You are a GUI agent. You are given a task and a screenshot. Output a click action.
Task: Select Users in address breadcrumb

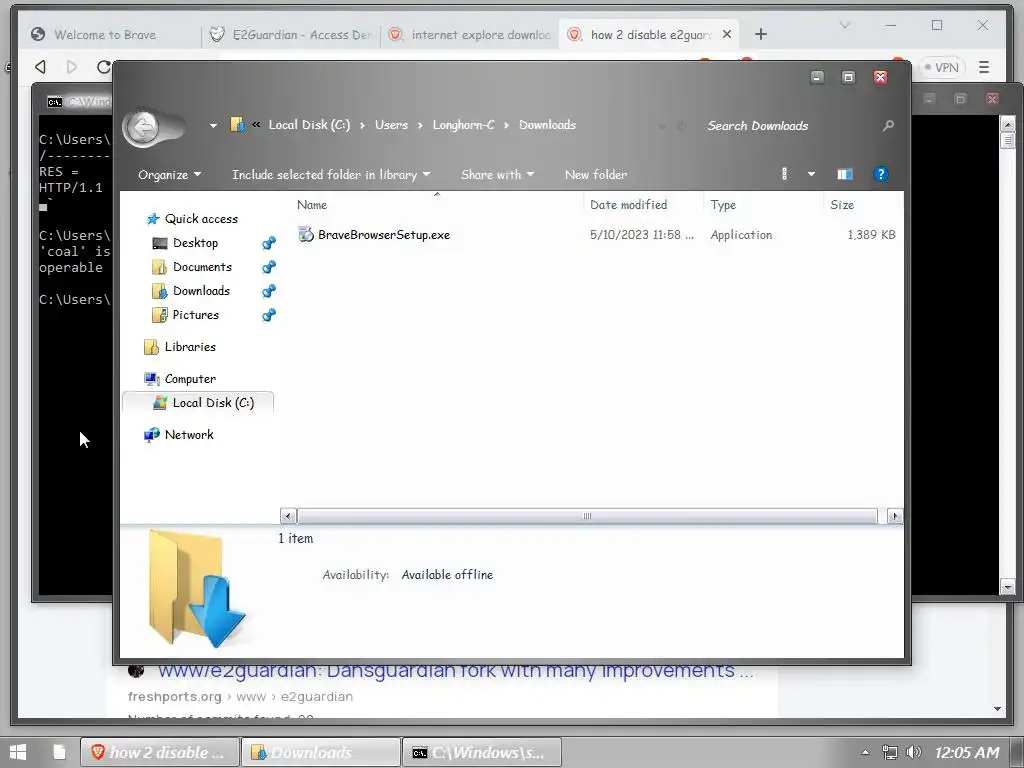pyautogui.click(x=391, y=125)
